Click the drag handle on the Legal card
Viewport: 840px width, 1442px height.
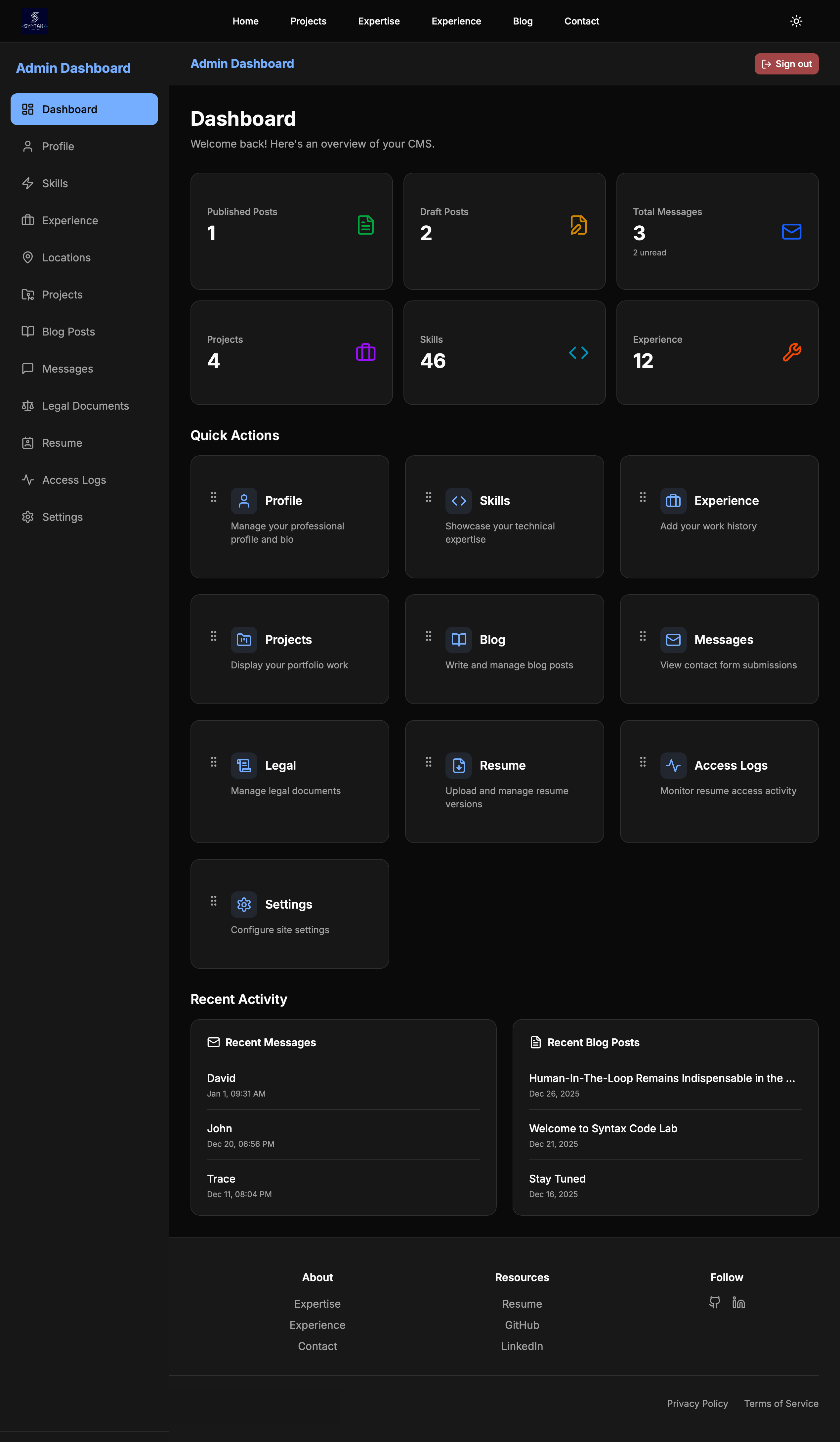[x=213, y=762]
